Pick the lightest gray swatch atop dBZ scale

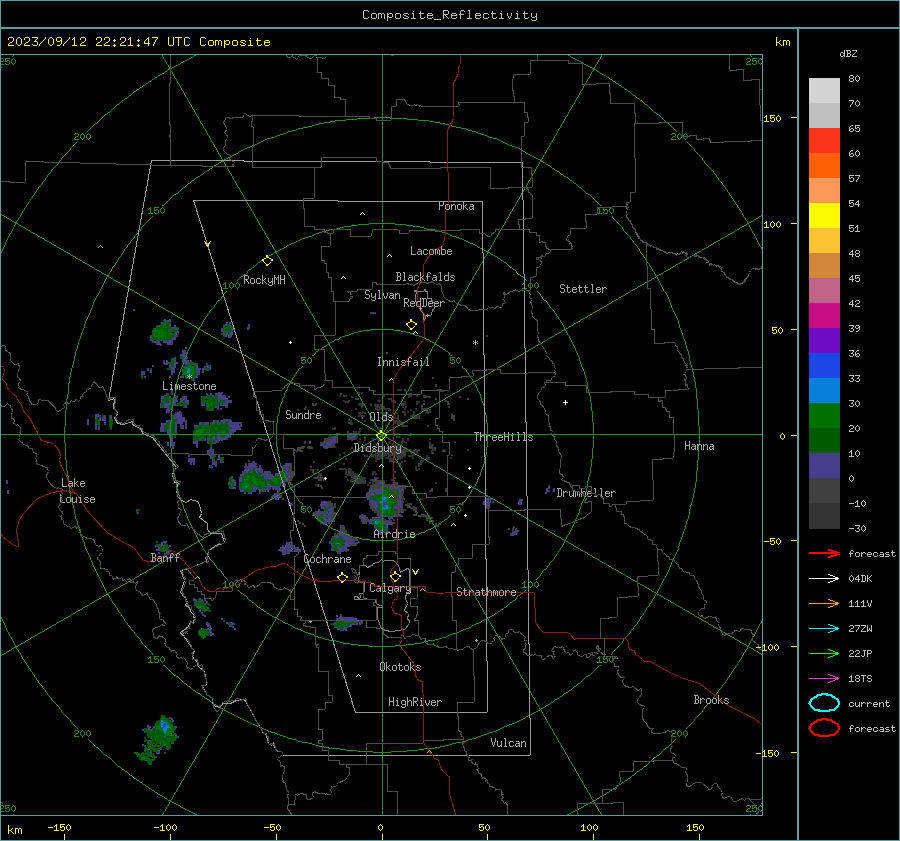(x=824, y=90)
